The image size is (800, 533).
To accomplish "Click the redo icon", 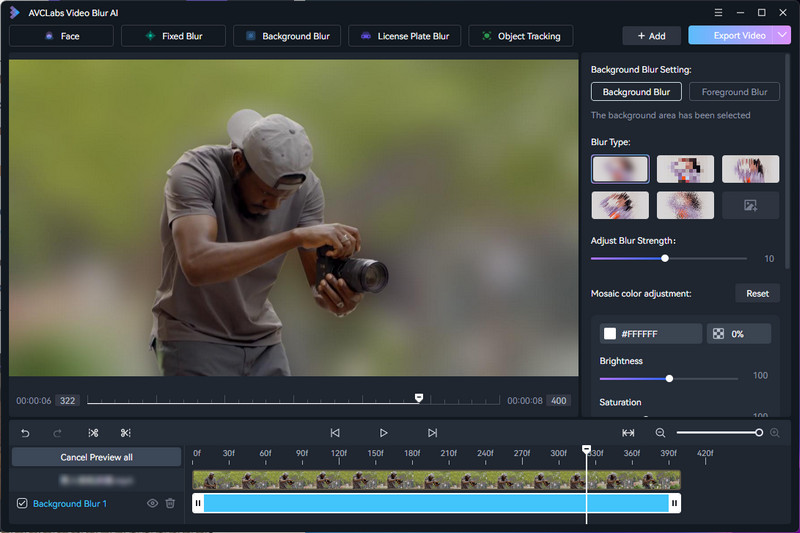I will 57,433.
